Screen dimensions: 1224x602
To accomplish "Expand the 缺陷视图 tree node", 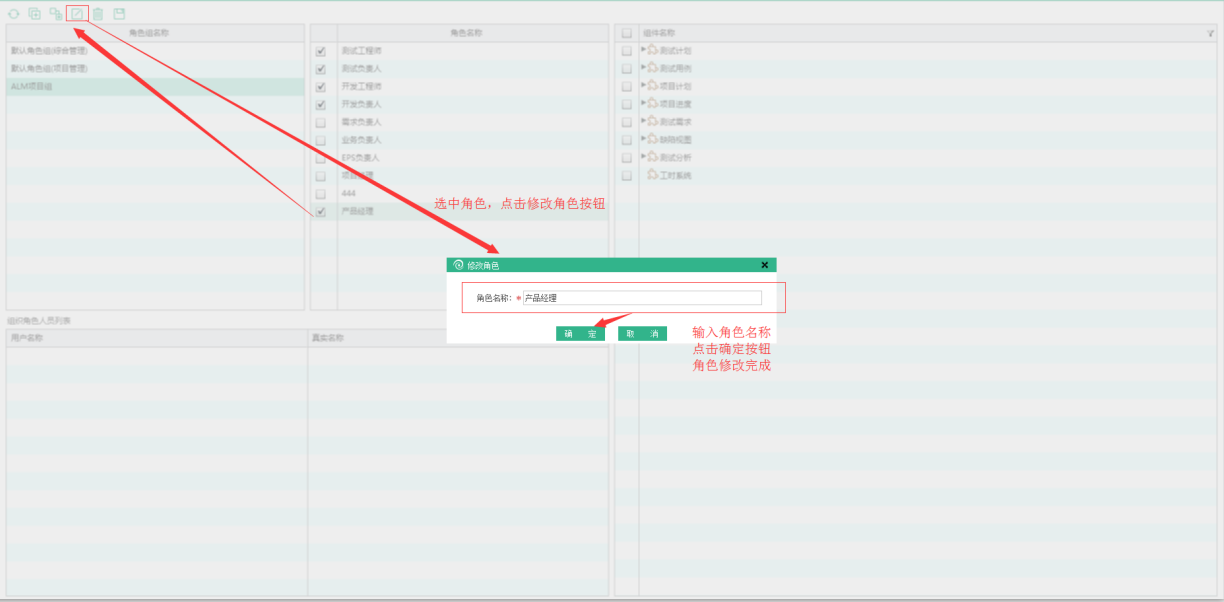I will [643, 139].
